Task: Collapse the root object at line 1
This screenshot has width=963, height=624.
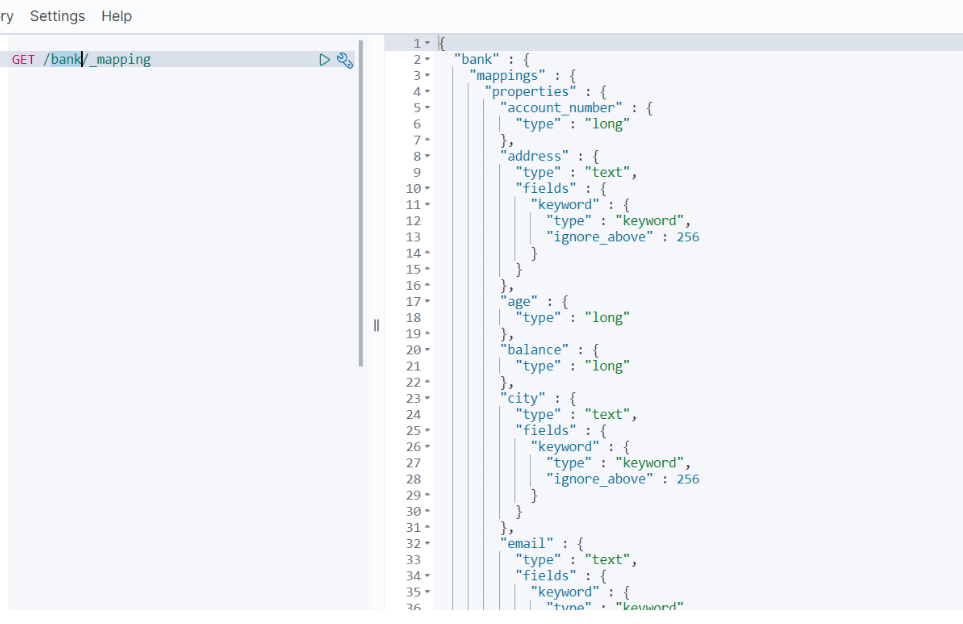Action: tap(428, 43)
